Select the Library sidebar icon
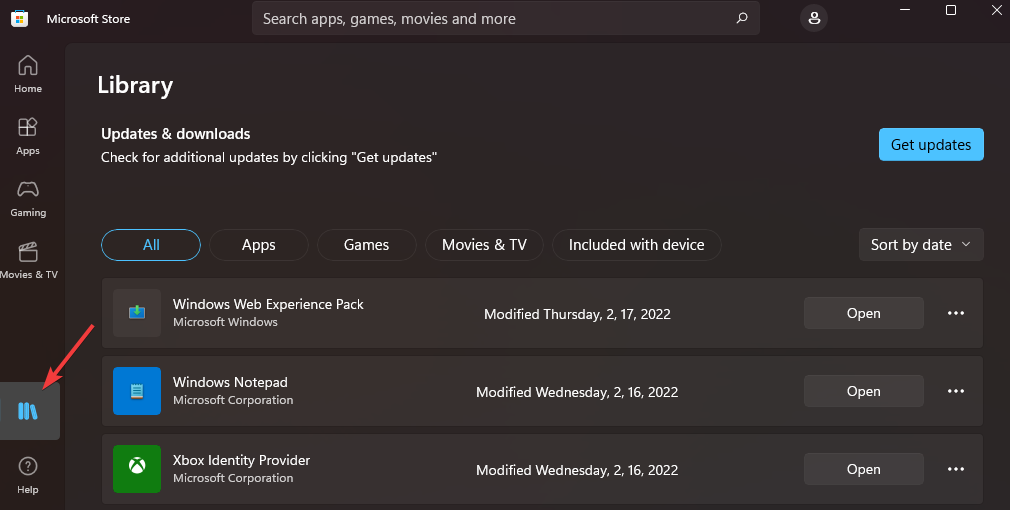The width and height of the screenshot is (1010, 510). tap(29, 411)
